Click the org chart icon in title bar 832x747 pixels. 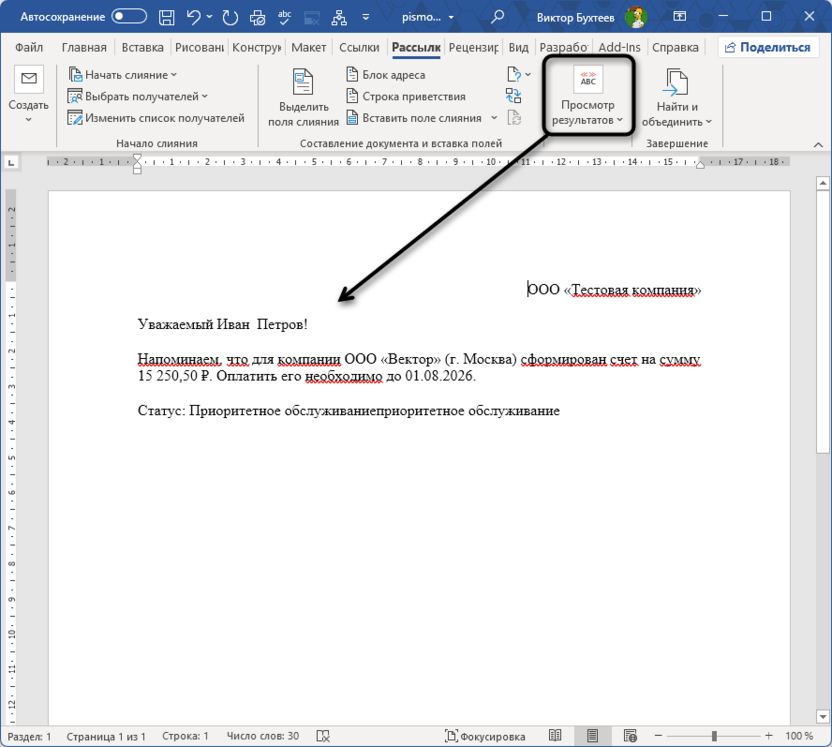pos(339,18)
